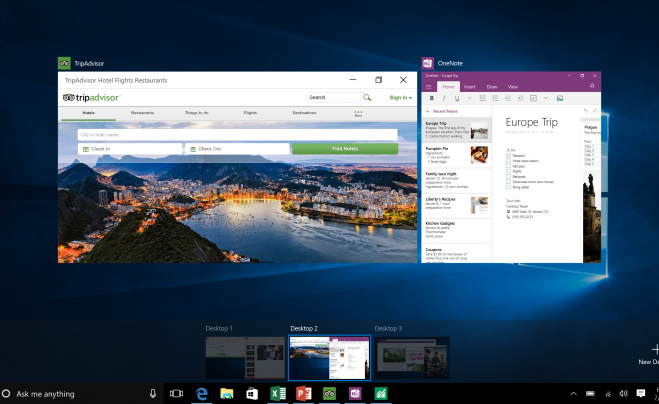
Task: Insert a picture using OneNote's image icon
Action: [560, 98]
